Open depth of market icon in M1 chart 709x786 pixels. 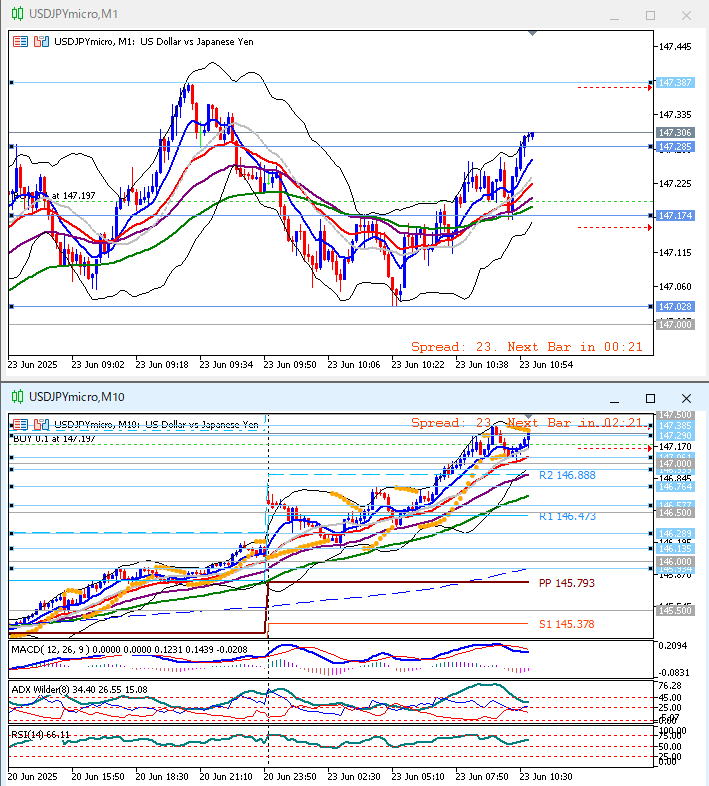[41, 42]
